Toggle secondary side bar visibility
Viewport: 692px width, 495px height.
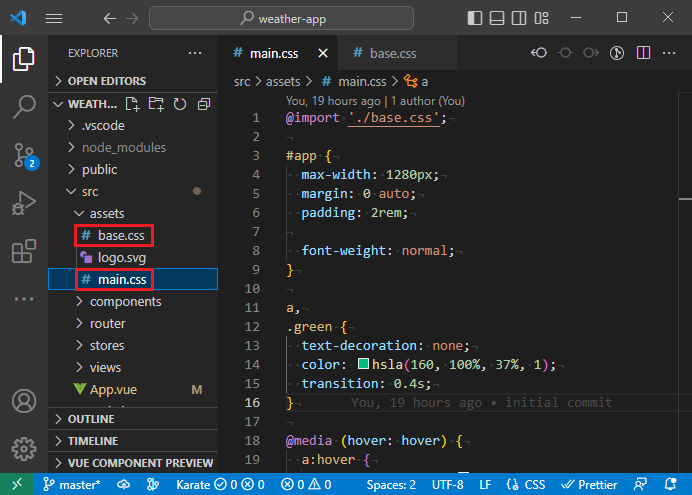click(519, 18)
